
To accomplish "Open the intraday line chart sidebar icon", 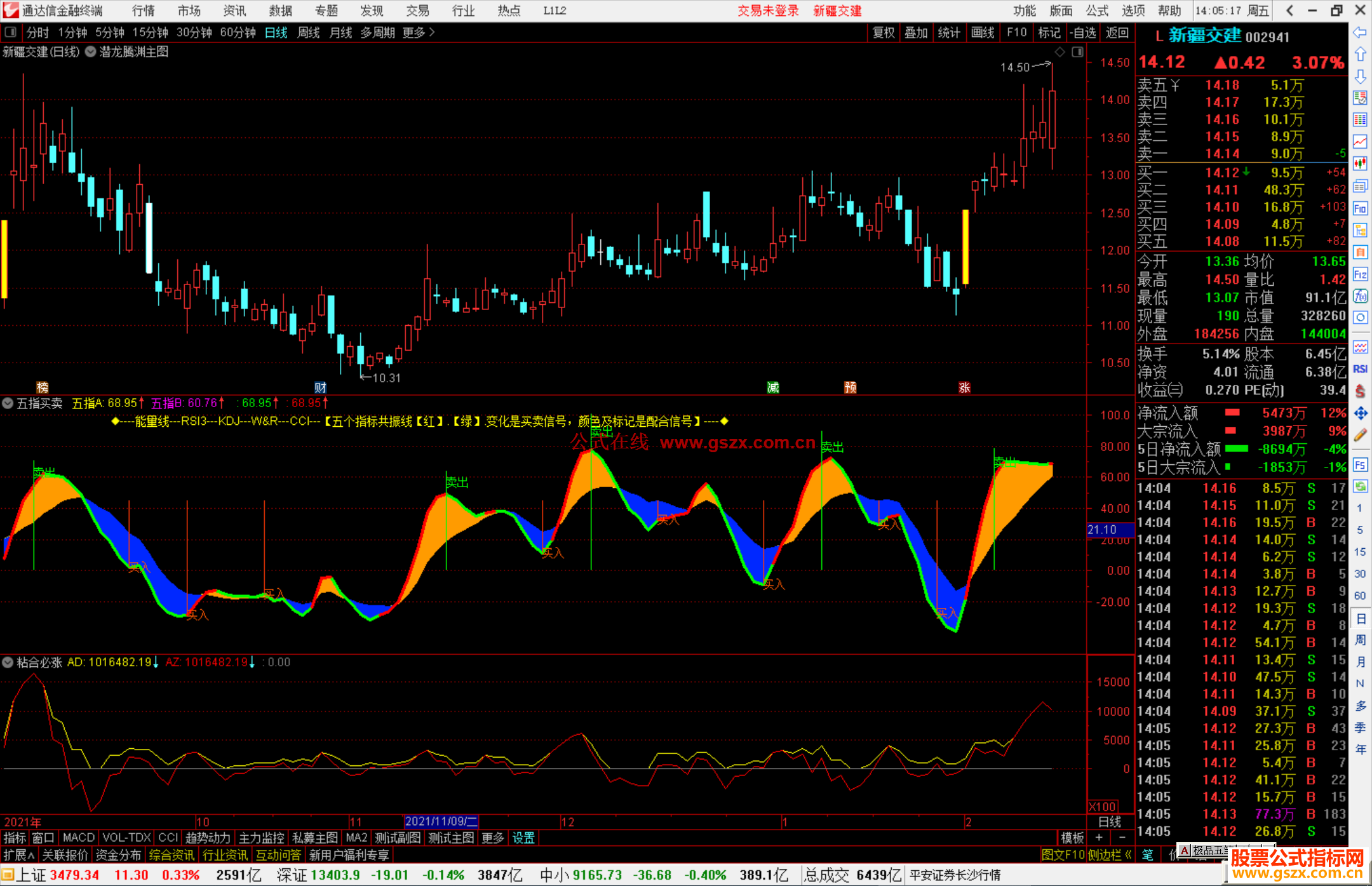I will click(1360, 142).
